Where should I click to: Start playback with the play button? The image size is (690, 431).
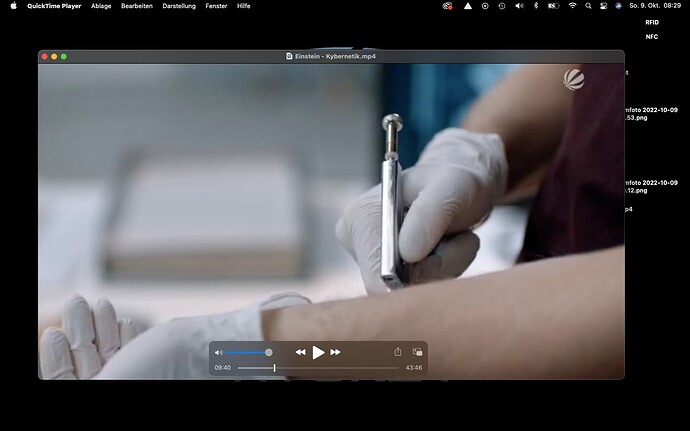pos(318,352)
